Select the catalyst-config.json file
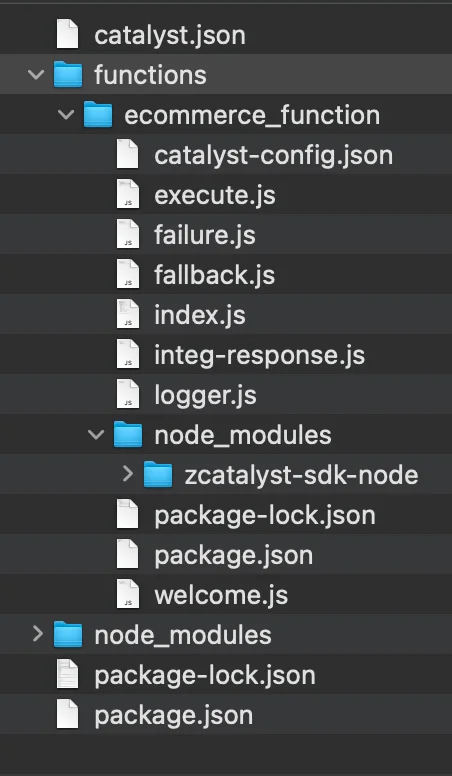452x776 pixels. [226, 154]
